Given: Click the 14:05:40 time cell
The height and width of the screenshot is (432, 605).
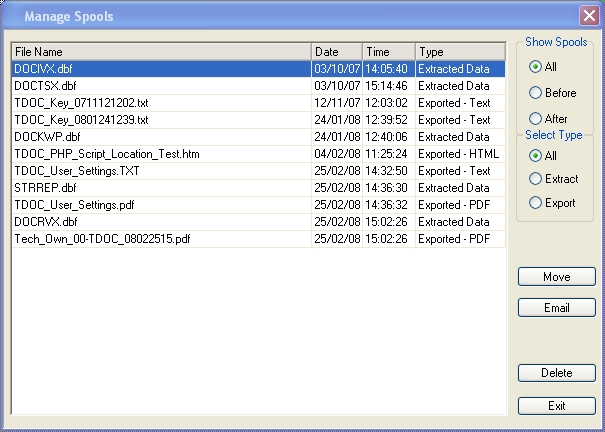Looking at the screenshot, I should [x=389, y=69].
